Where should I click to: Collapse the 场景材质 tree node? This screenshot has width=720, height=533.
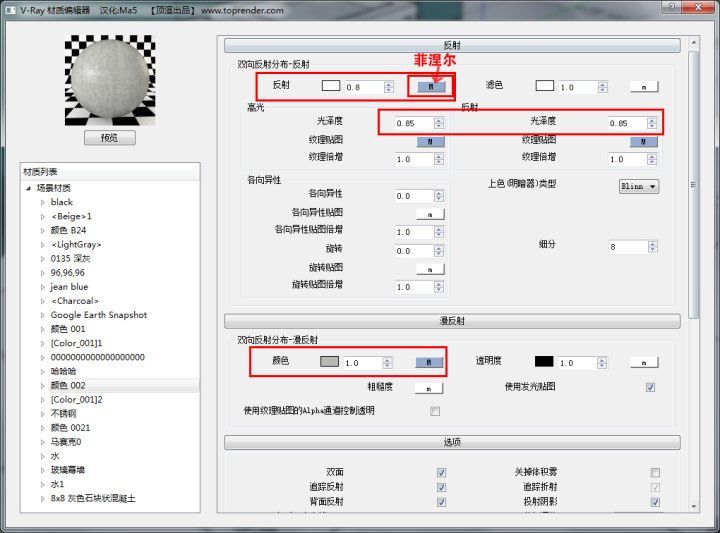point(29,188)
